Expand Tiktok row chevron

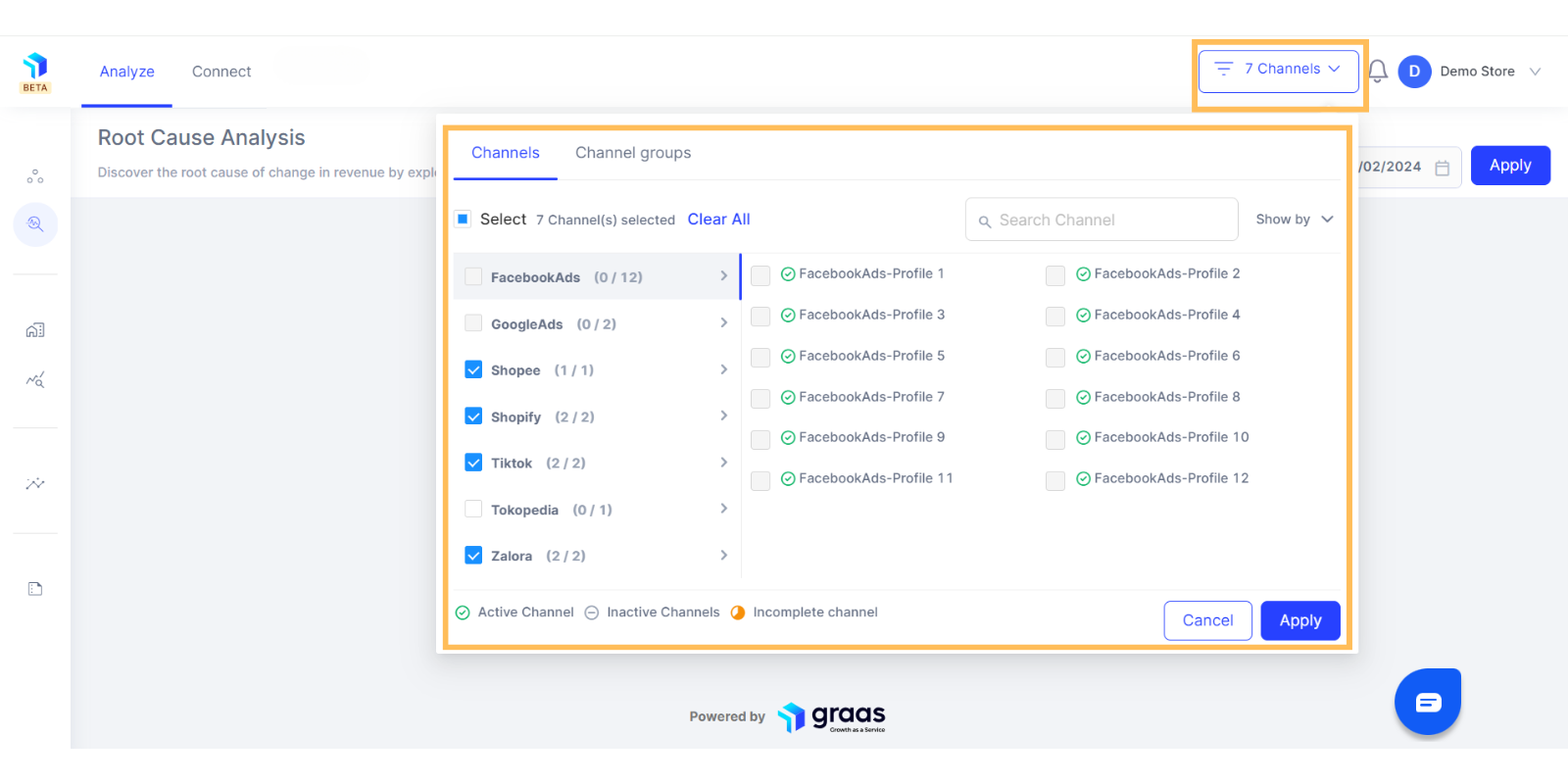click(724, 462)
